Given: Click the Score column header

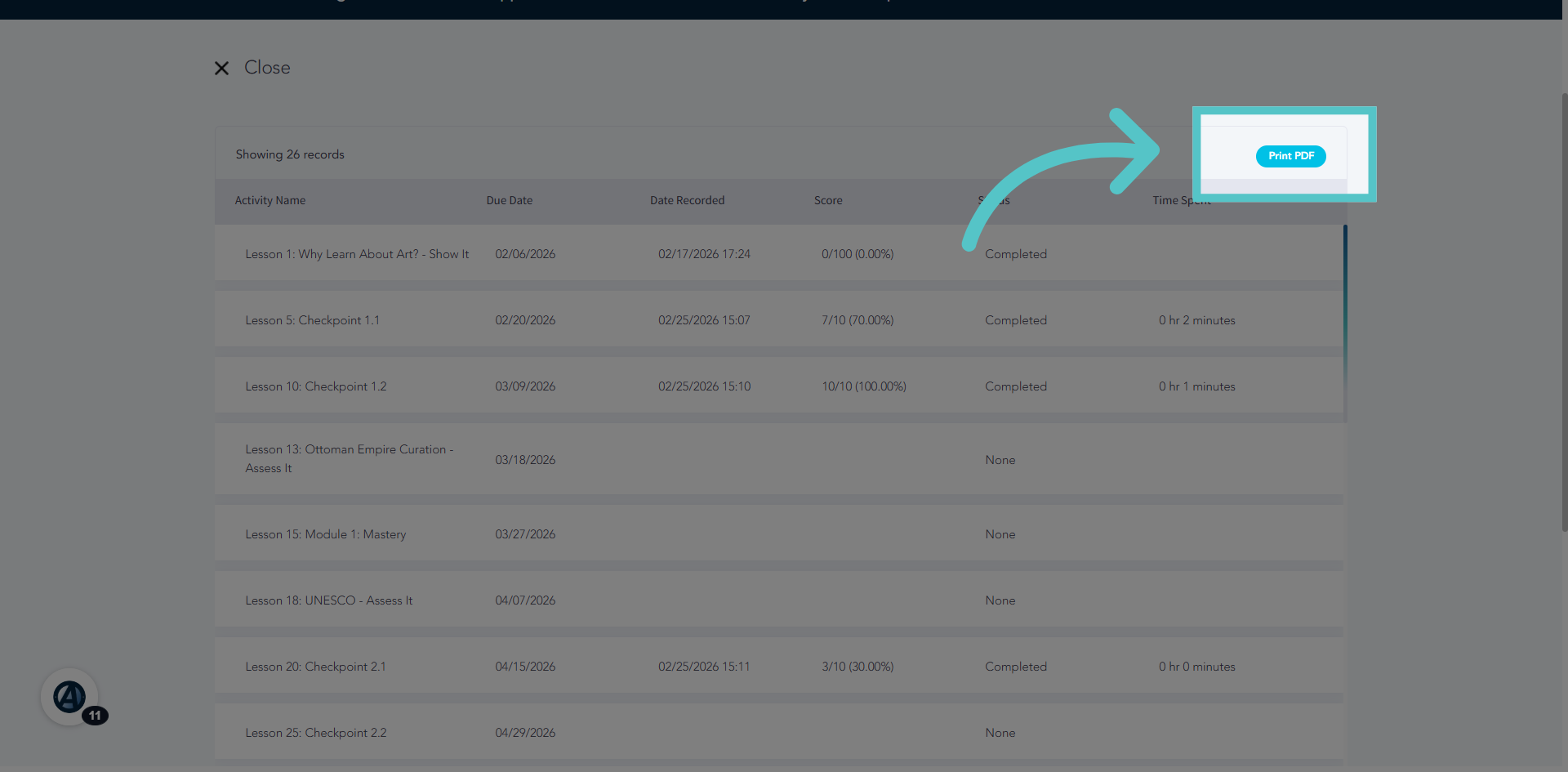Looking at the screenshot, I should [x=828, y=200].
